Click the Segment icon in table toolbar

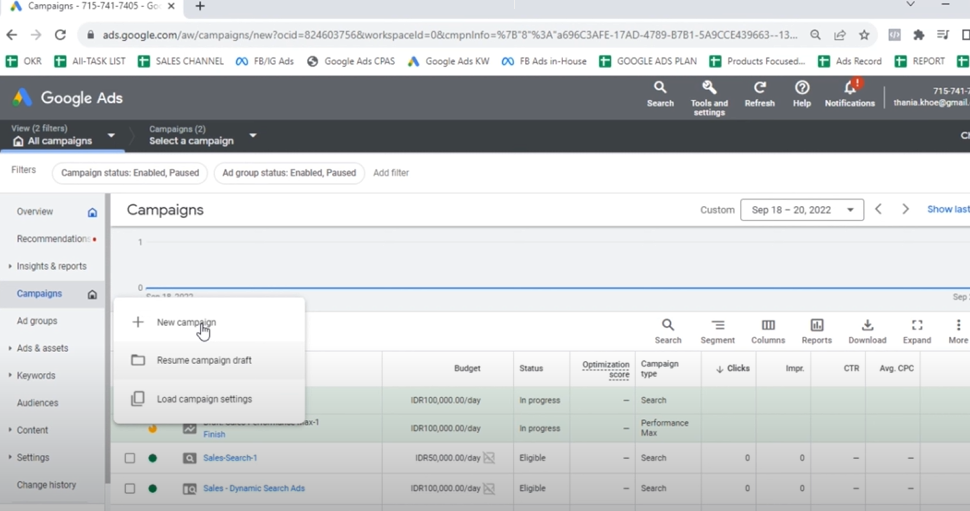point(717,326)
